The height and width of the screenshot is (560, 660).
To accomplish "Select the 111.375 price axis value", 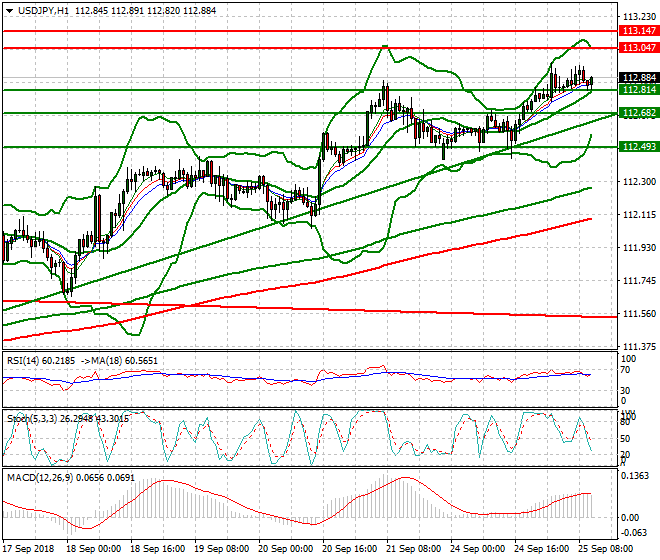I will click(639, 347).
